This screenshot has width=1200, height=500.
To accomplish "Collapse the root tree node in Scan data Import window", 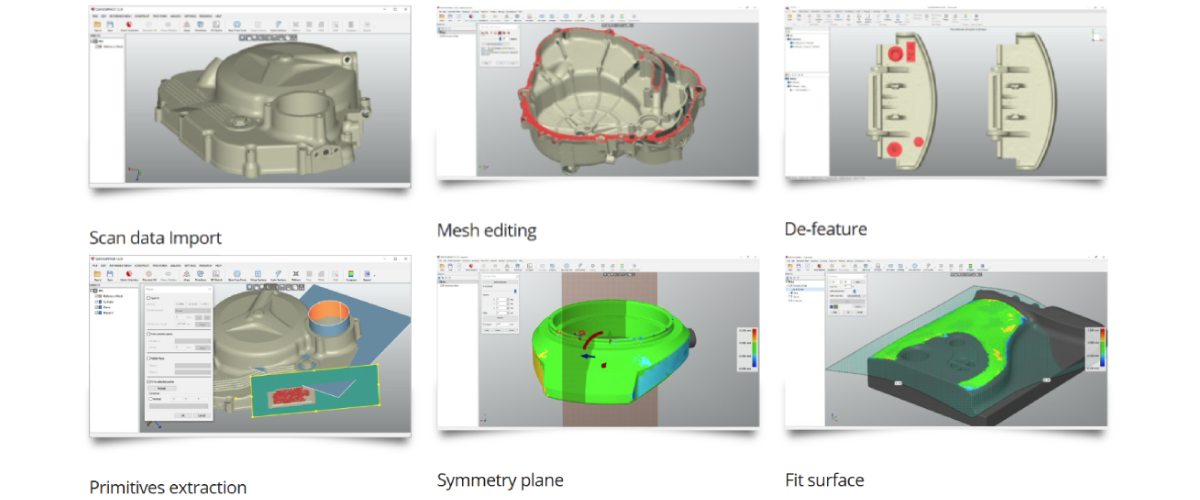I will click(x=93, y=42).
